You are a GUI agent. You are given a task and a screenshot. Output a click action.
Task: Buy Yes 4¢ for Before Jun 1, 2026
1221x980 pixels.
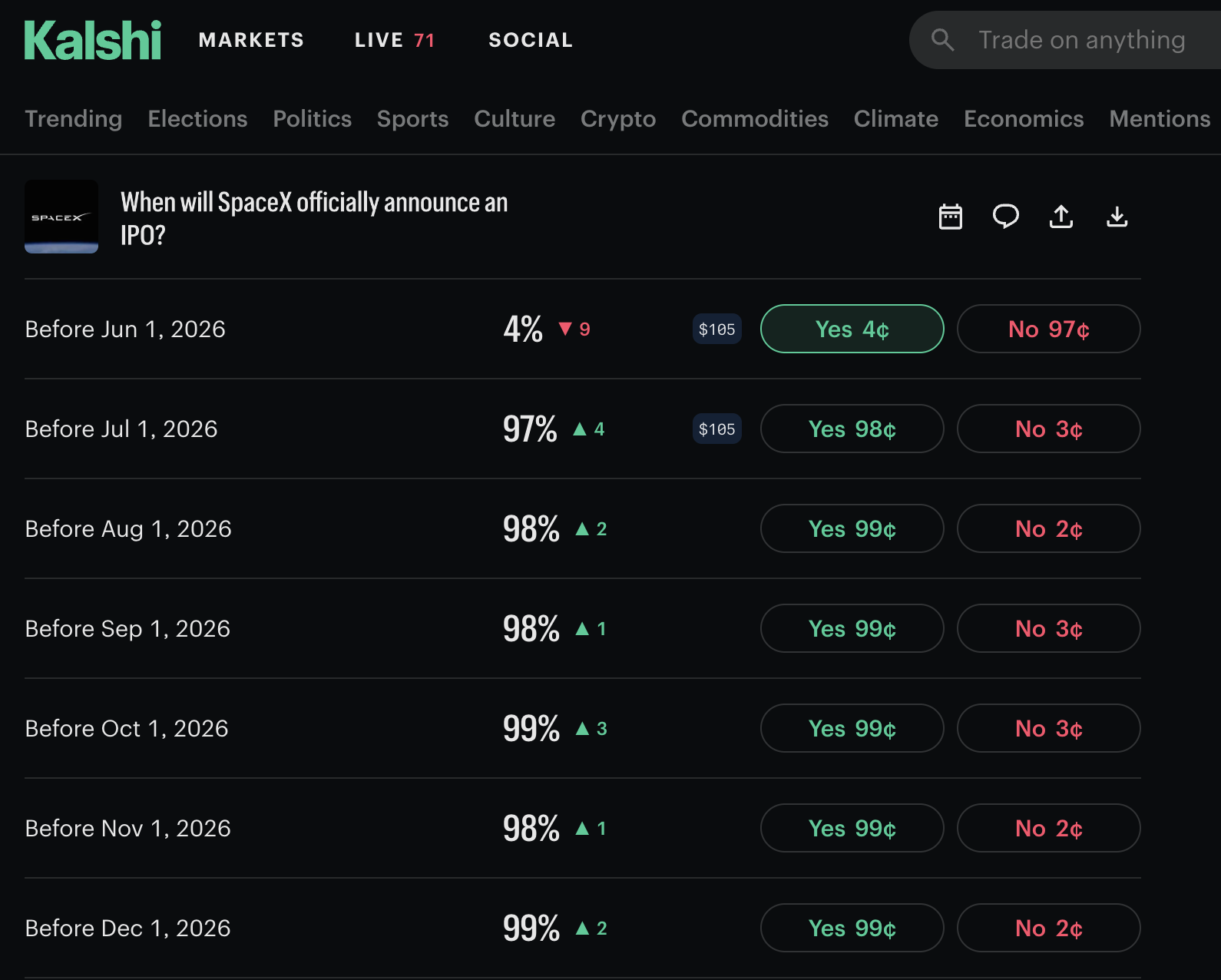pyautogui.click(x=852, y=329)
